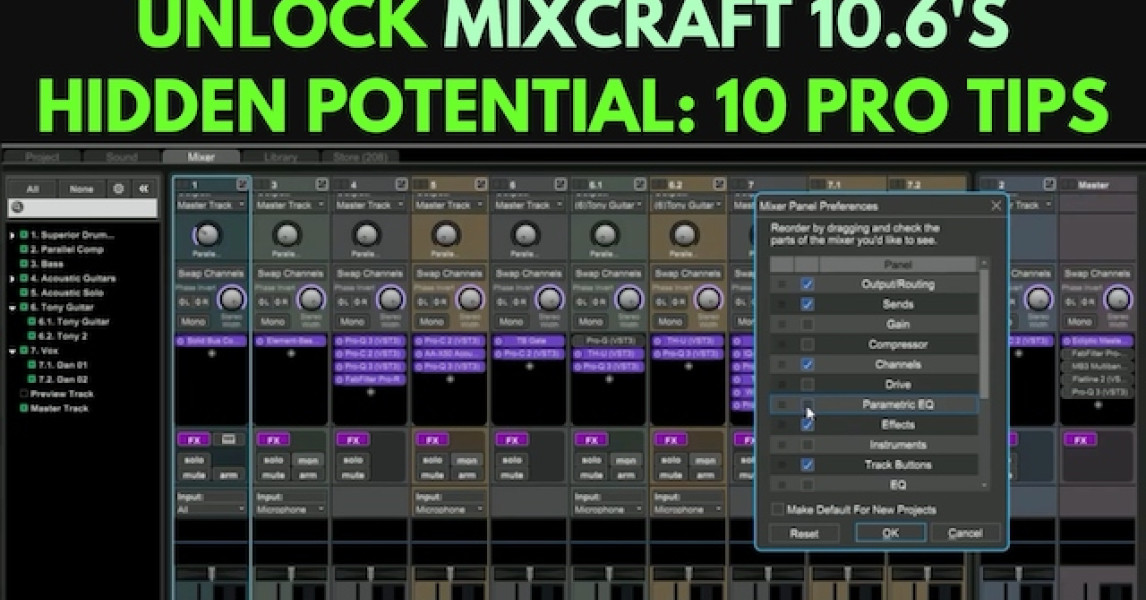Click Cancel in Mixer Panel Preferences
This screenshot has width=1146, height=600.
[965, 533]
